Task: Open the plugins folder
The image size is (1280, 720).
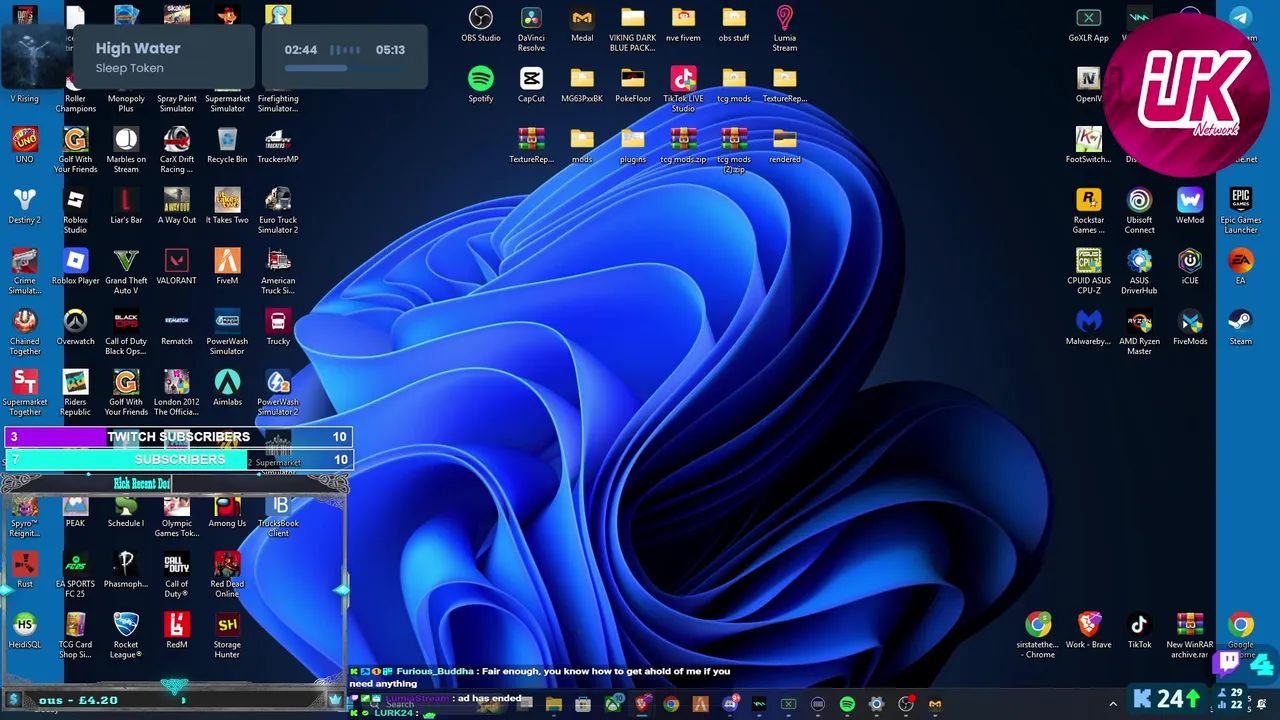Action: [632, 146]
